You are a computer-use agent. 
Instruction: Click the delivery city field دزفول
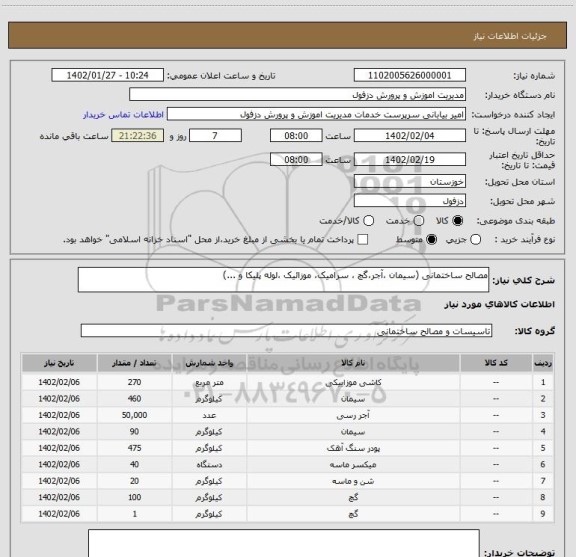[x=410, y=201]
